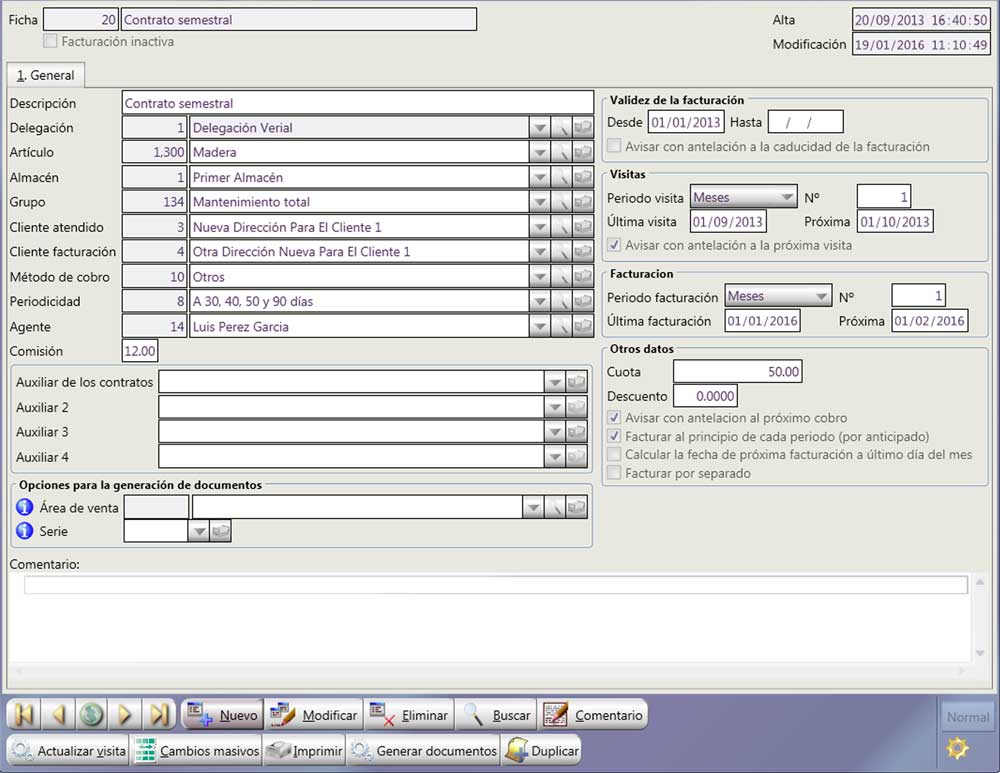
Task: Click the green globe refresh icon
Action: [x=92, y=715]
